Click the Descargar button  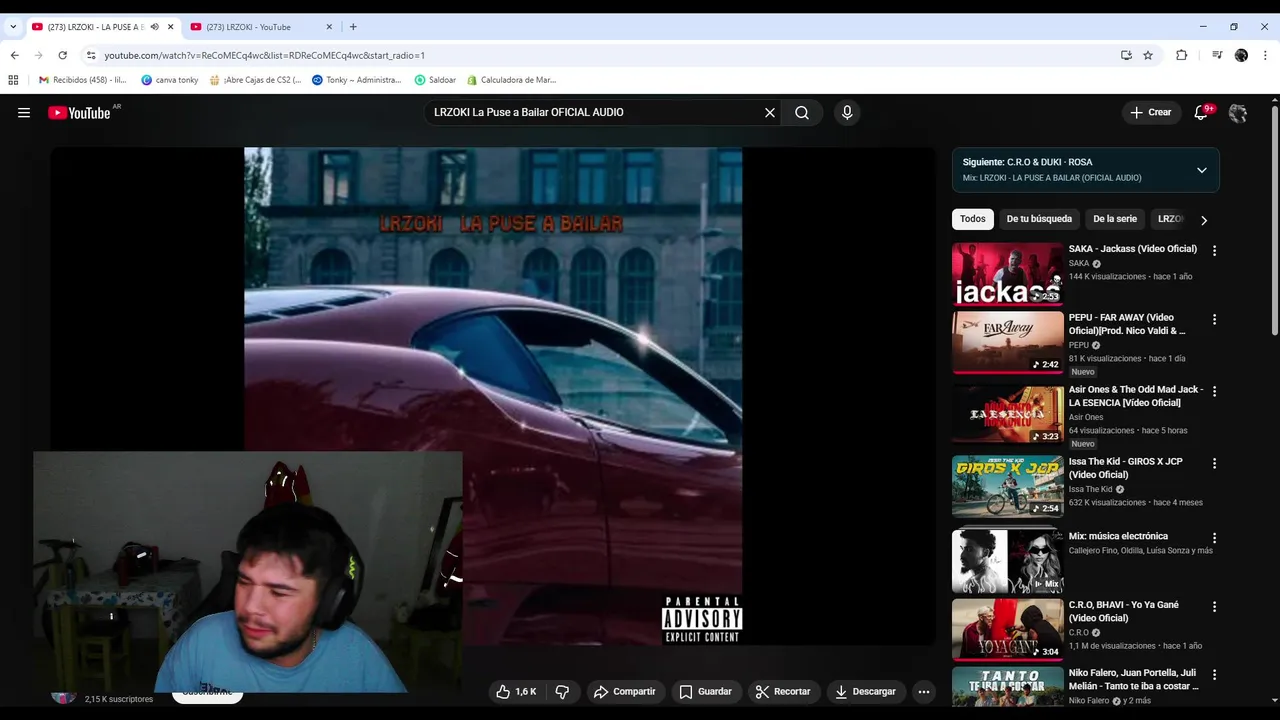pos(866,691)
